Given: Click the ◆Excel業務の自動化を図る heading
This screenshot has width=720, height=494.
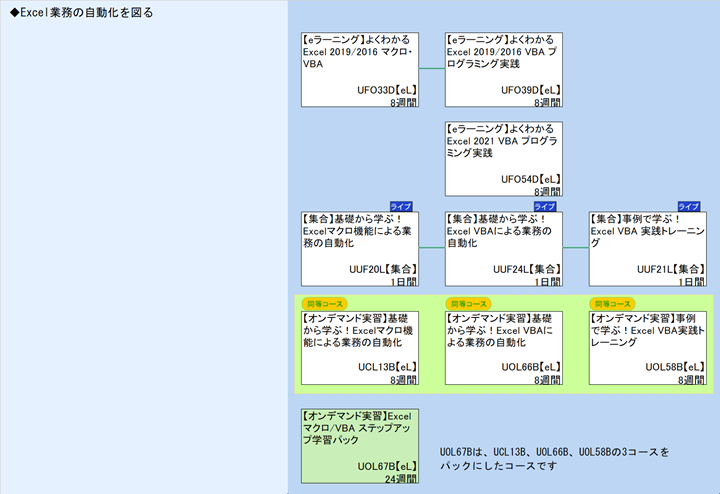Looking at the screenshot, I should (x=82, y=13).
